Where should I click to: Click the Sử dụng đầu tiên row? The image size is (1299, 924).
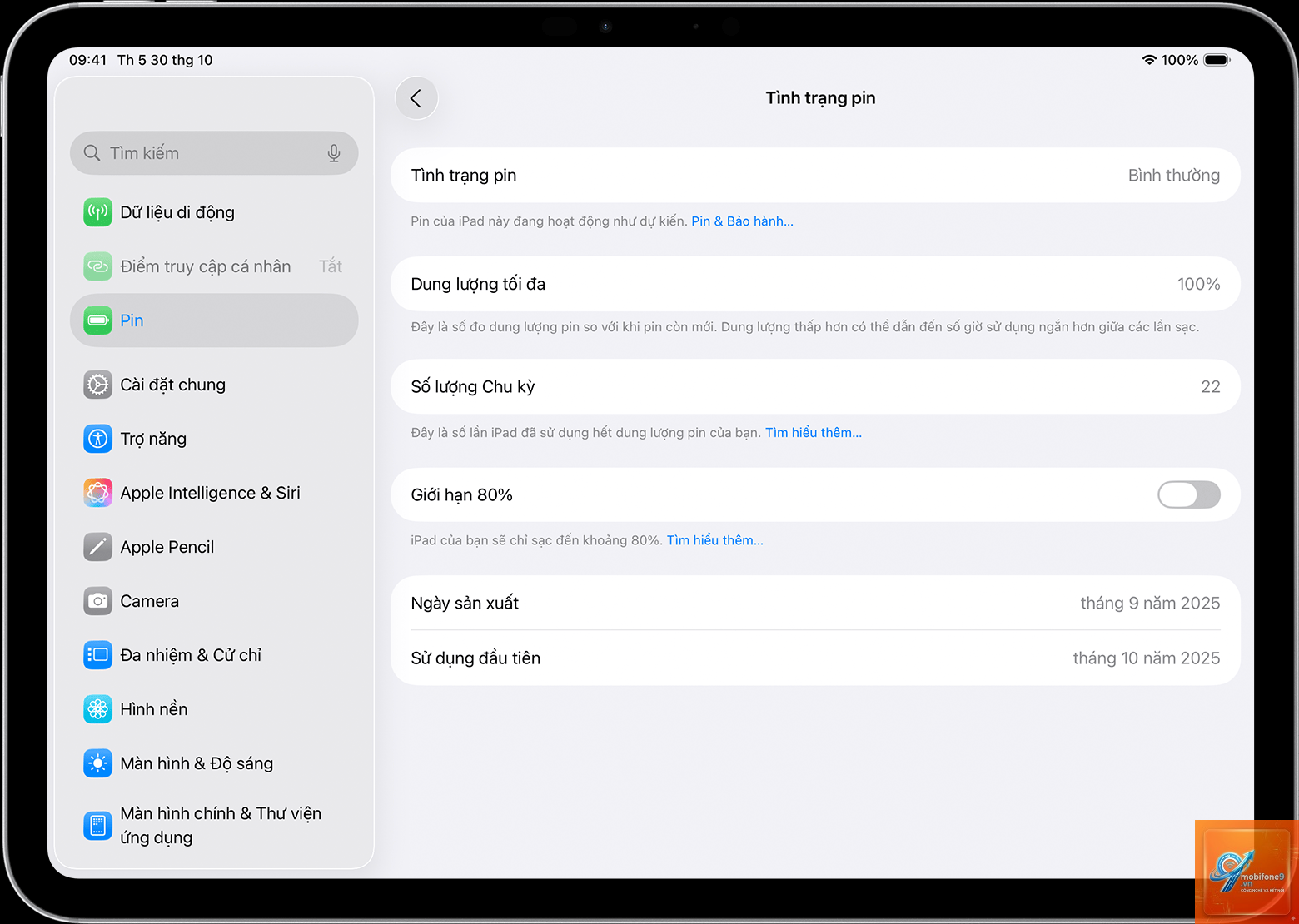click(815, 658)
